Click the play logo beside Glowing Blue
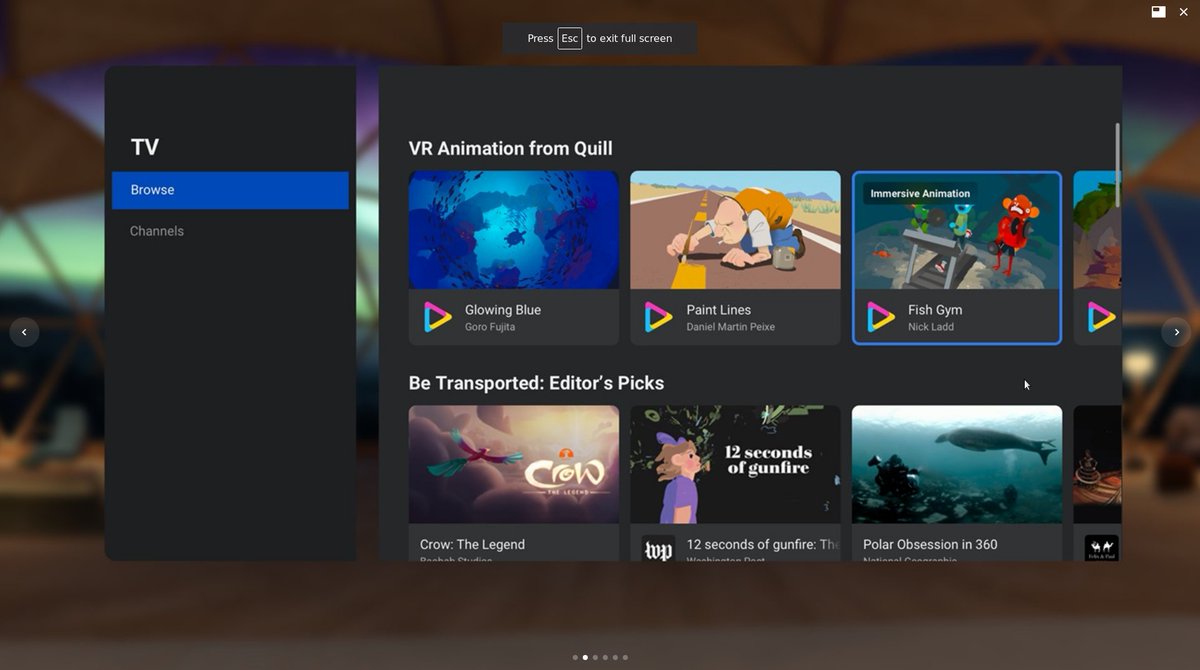This screenshot has height=670, width=1200. (x=437, y=317)
